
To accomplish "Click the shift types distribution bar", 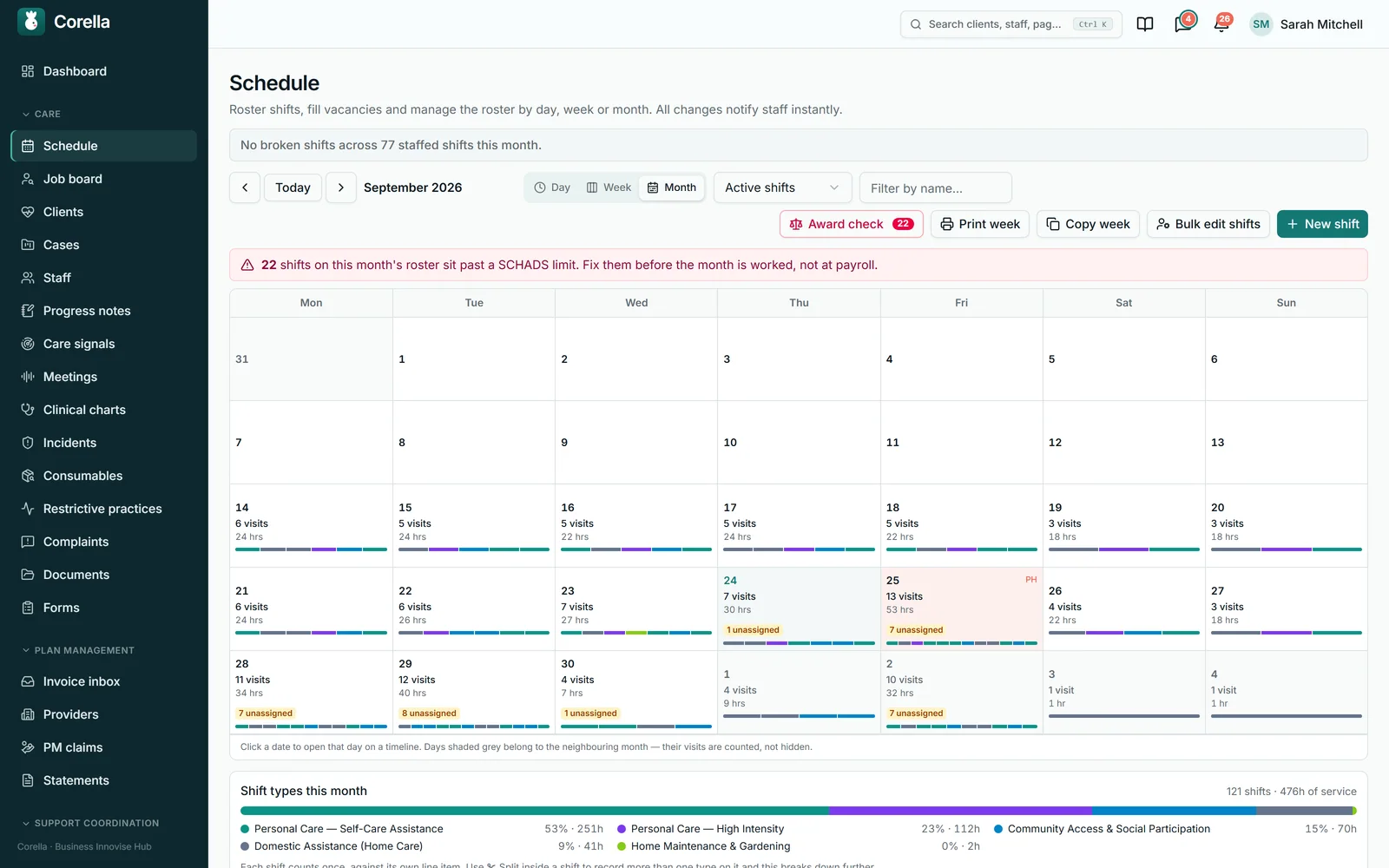I will click(x=798, y=811).
